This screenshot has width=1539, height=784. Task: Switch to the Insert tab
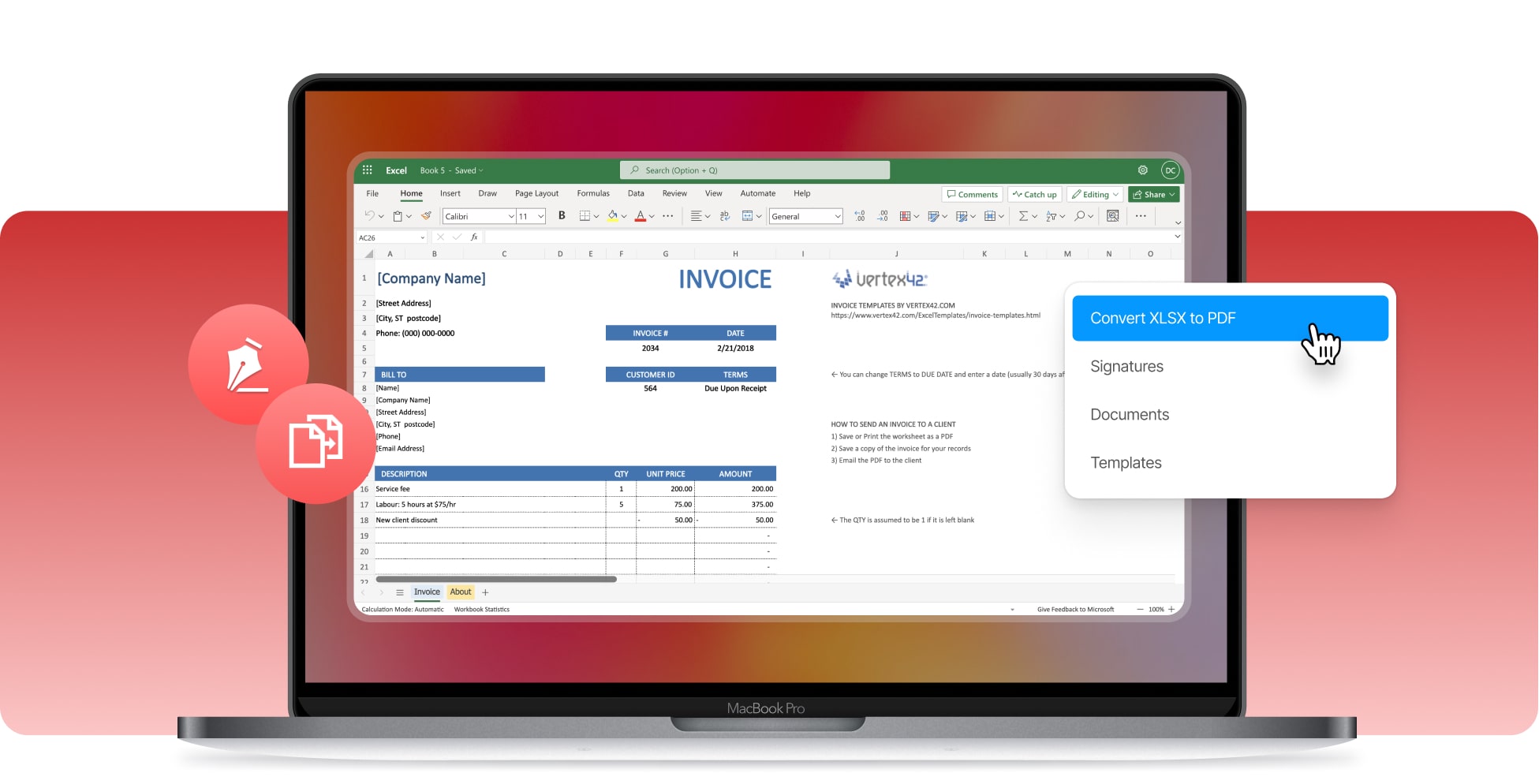pos(450,193)
